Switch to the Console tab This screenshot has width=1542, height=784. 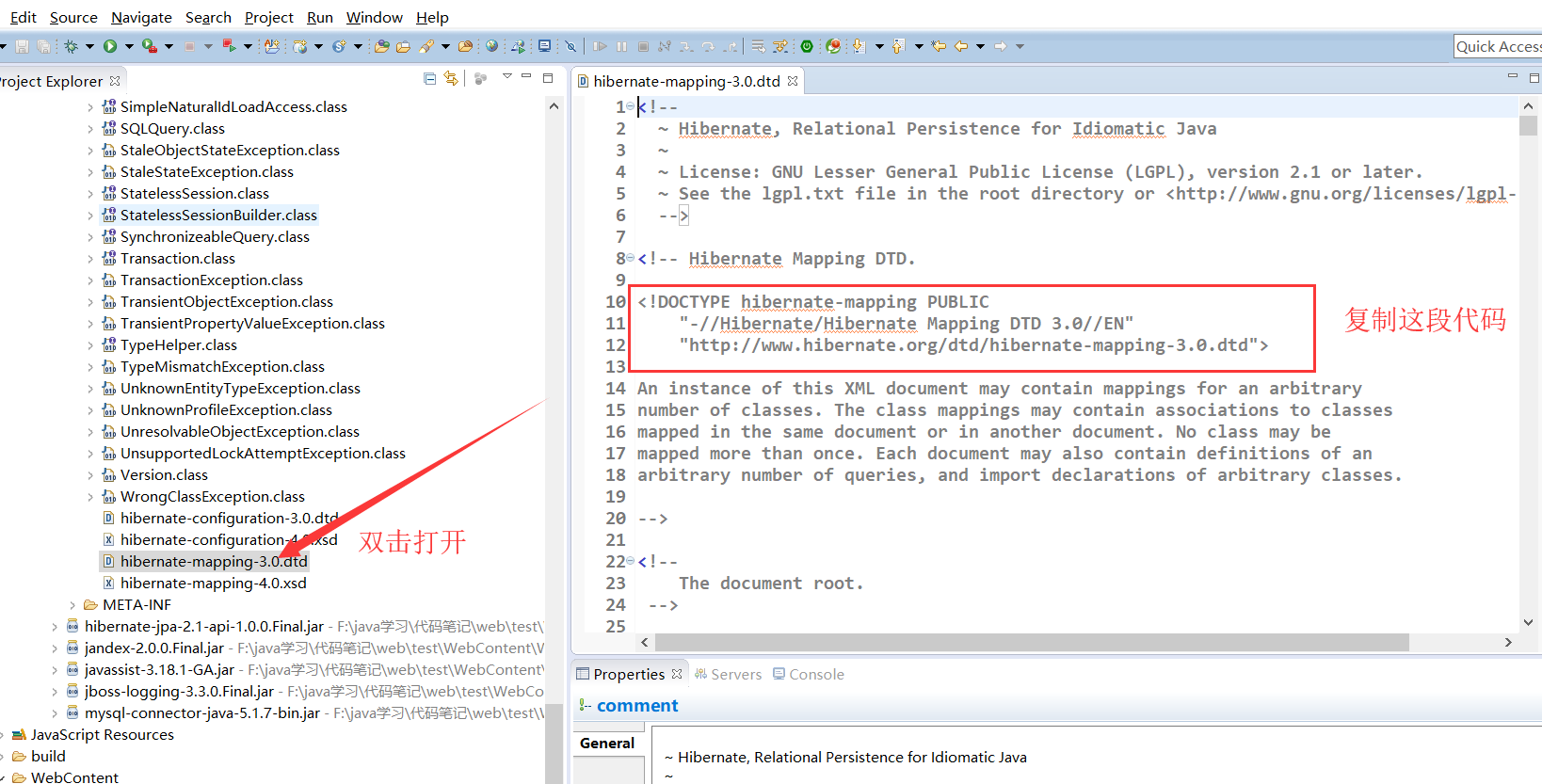click(809, 674)
